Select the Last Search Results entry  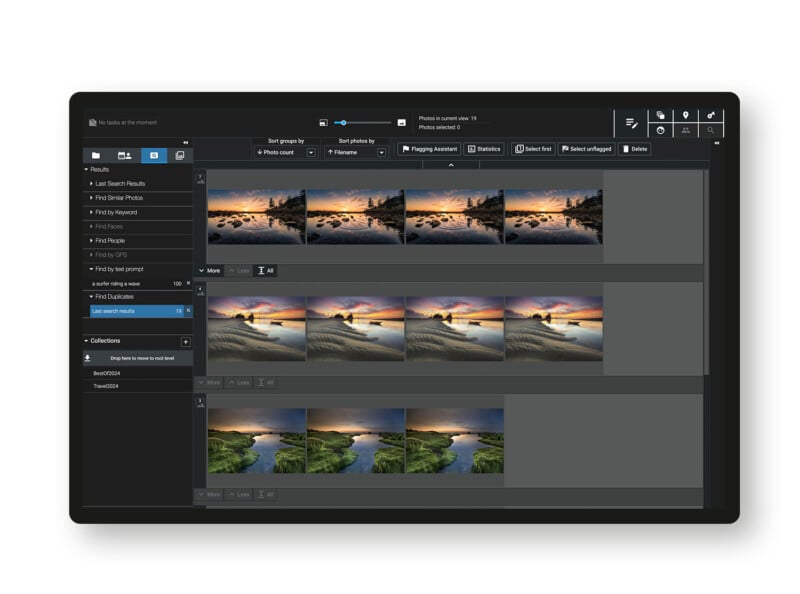(x=120, y=183)
